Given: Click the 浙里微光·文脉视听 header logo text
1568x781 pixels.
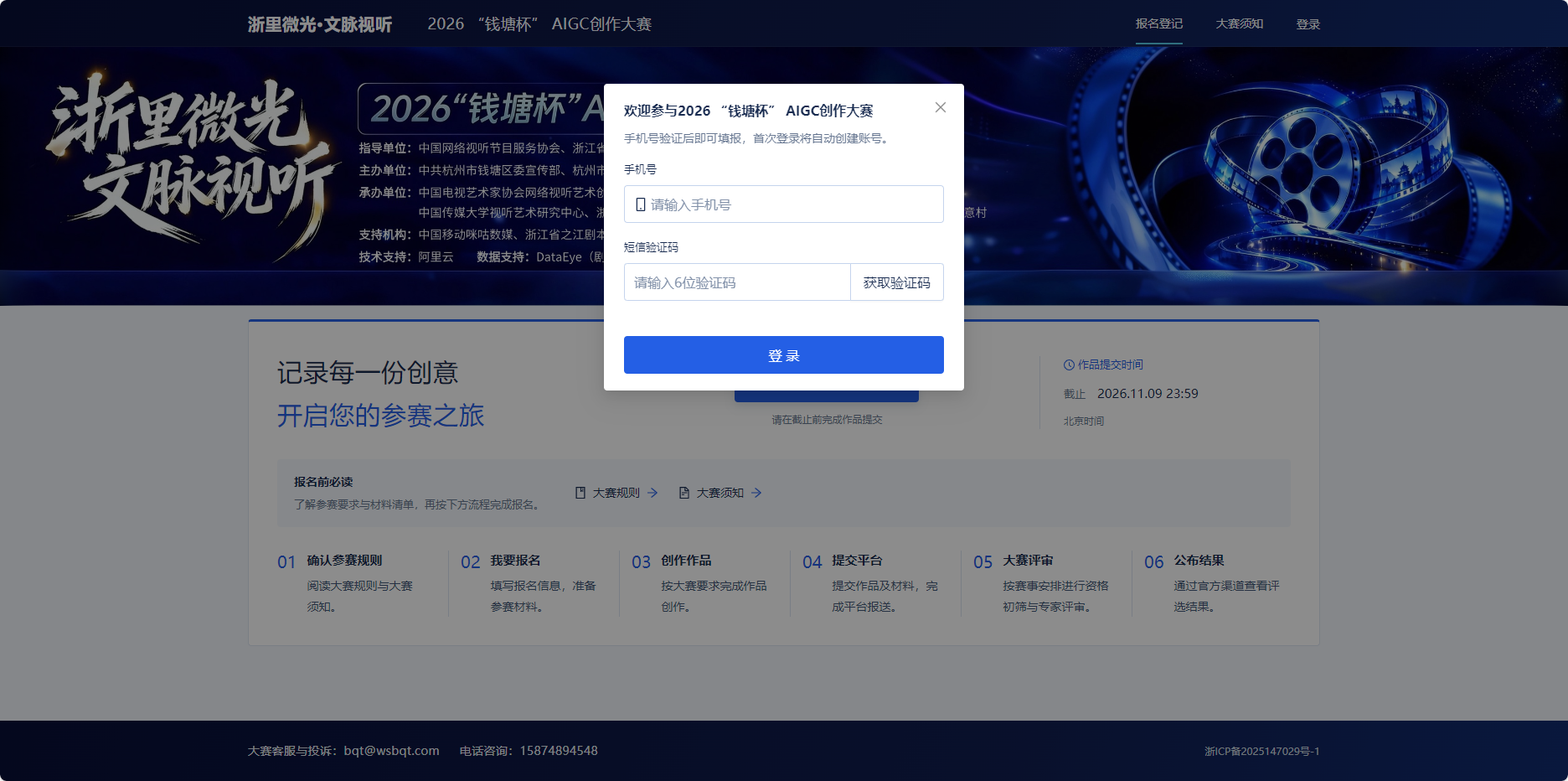Looking at the screenshot, I should pyautogui.click(x=320, y=24).
